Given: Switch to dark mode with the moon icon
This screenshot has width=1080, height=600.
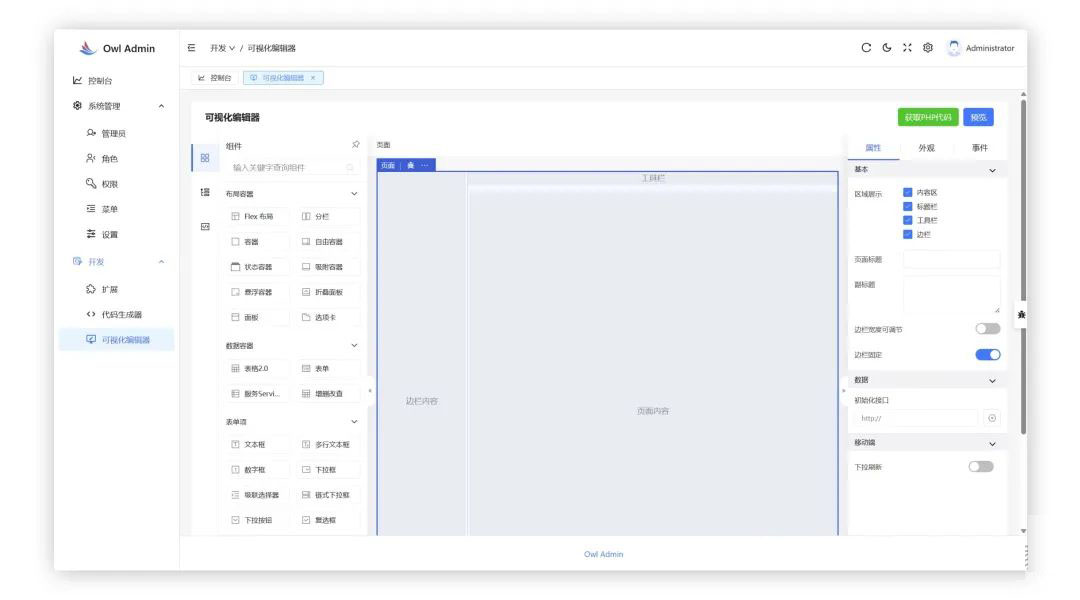Looking at the screenshot, I should 887,48.
